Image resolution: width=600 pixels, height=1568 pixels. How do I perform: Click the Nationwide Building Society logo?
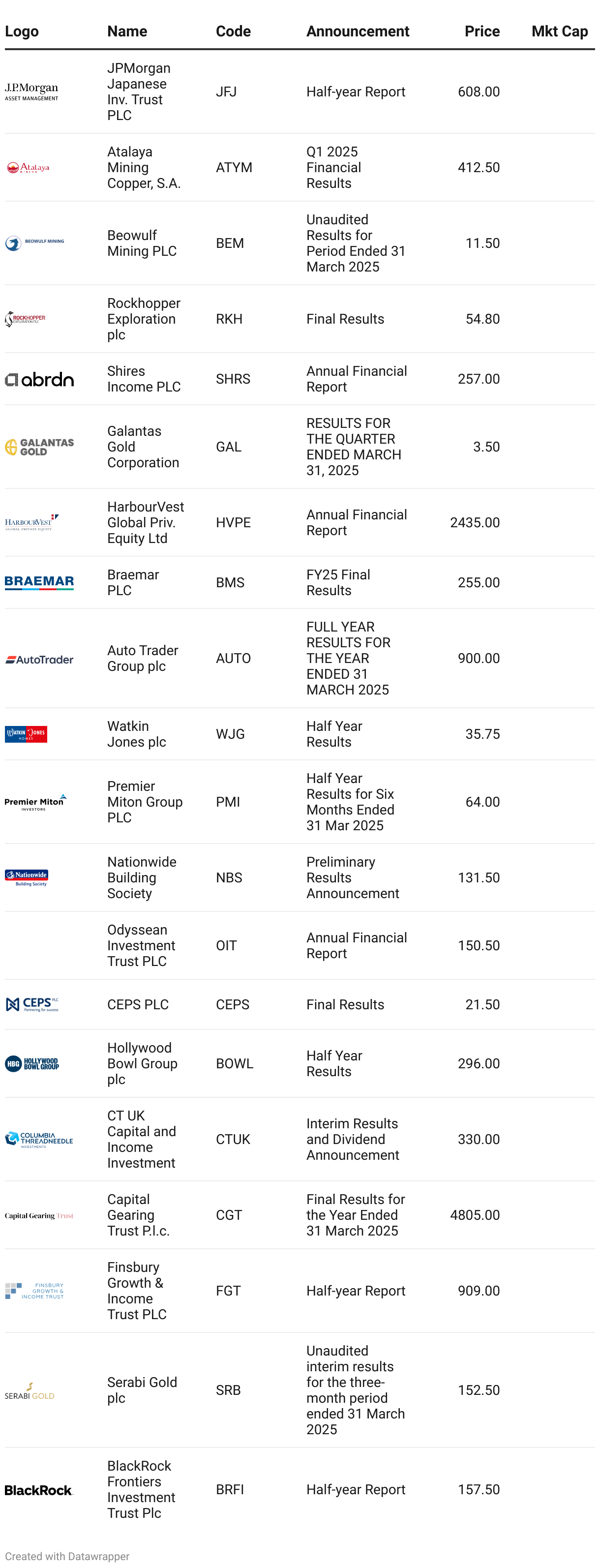[27, 878]
